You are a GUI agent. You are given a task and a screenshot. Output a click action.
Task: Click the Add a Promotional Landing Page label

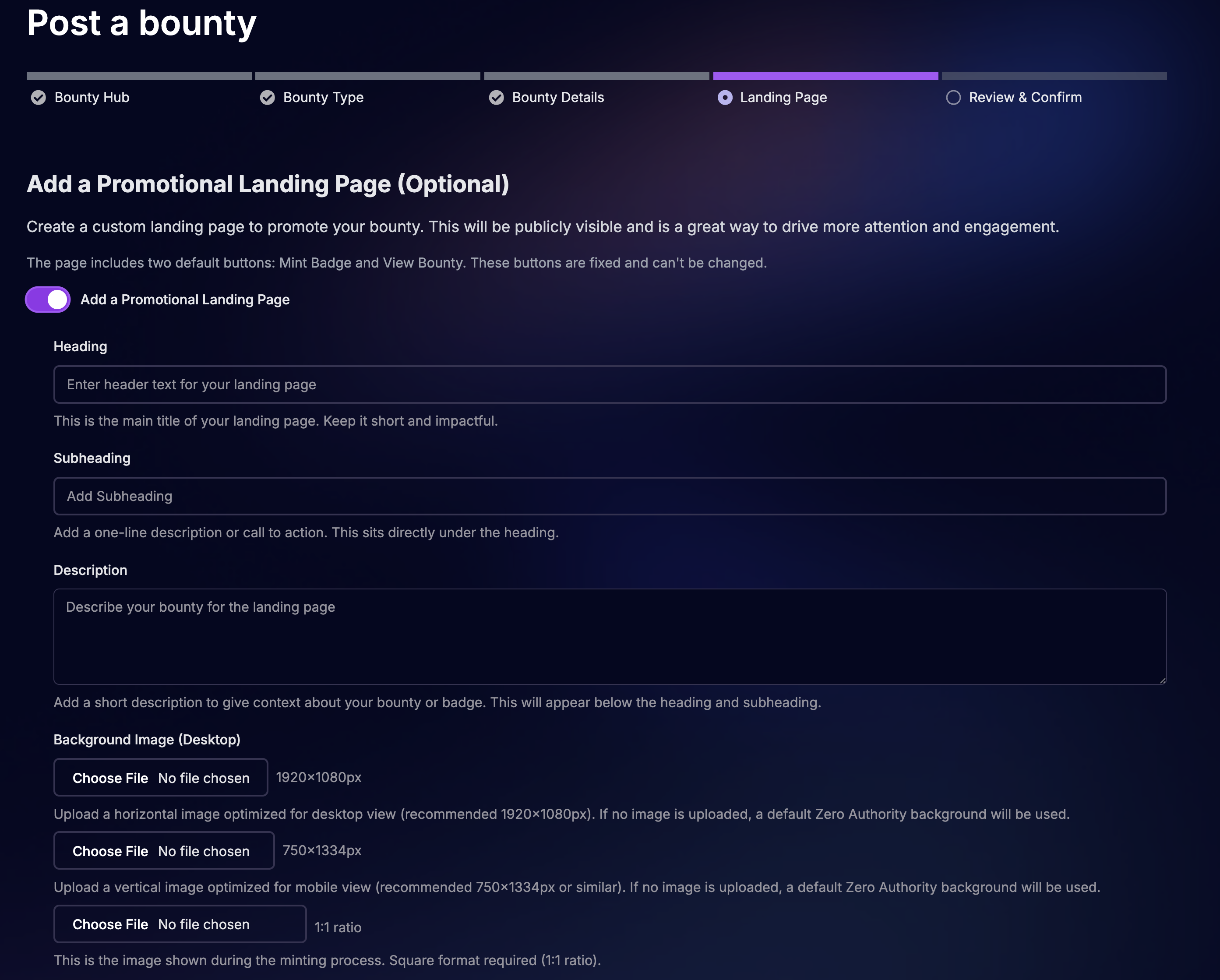click(185, 300)
